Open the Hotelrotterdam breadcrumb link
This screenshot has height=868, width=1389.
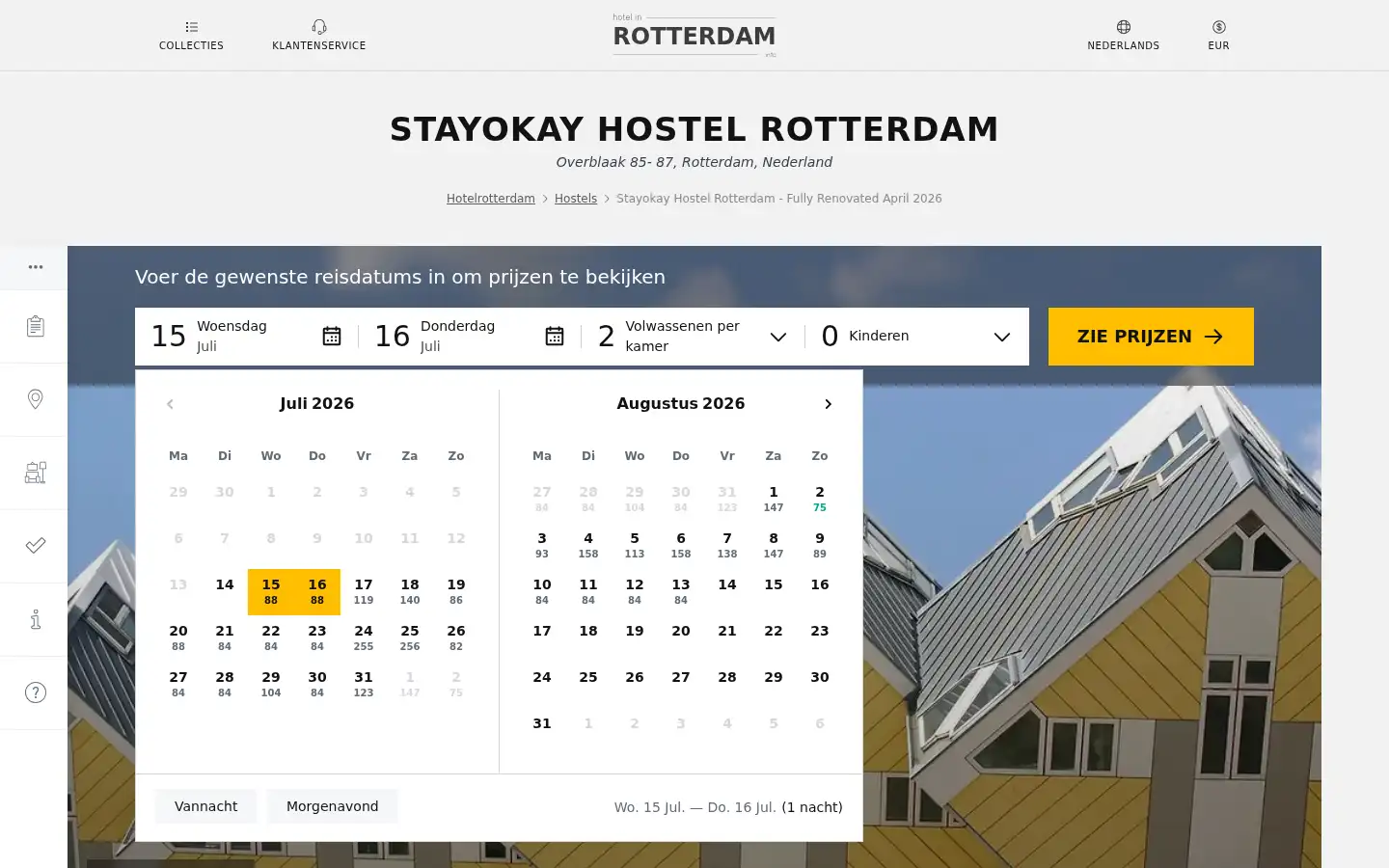pyautogui.click(x=490, y=199)
